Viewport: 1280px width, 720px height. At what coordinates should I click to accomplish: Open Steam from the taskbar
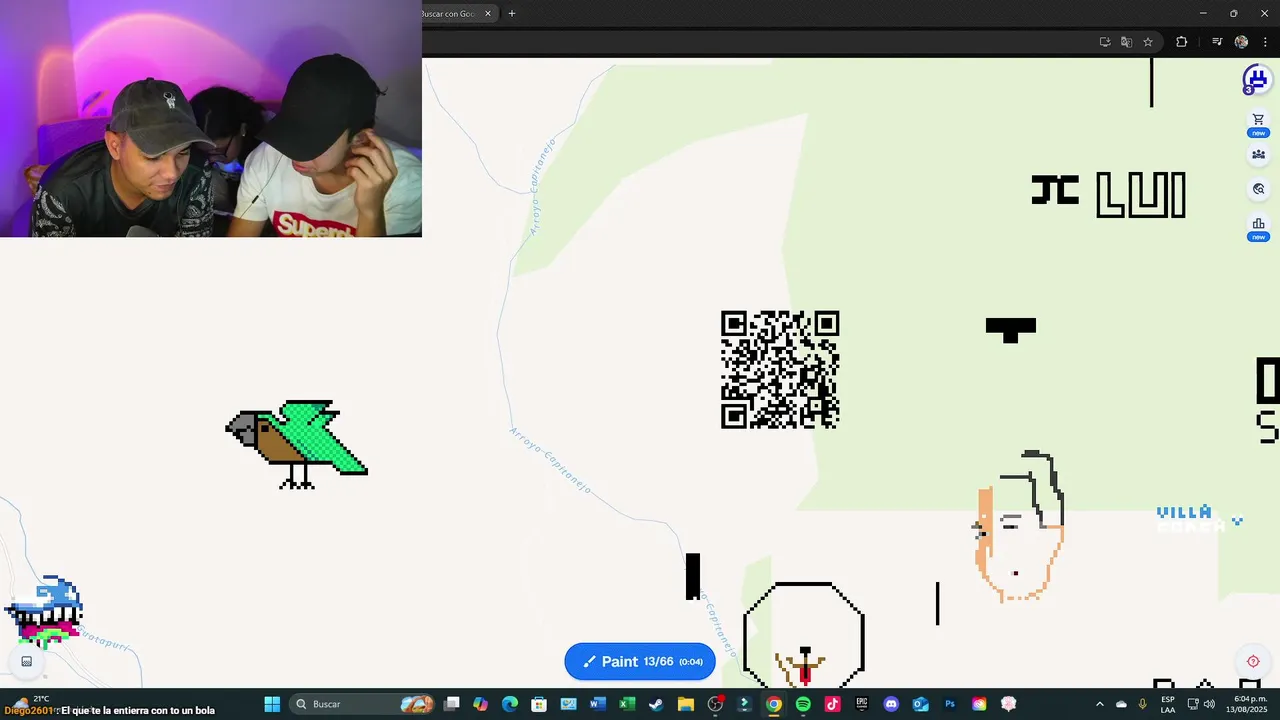point(656,704)
